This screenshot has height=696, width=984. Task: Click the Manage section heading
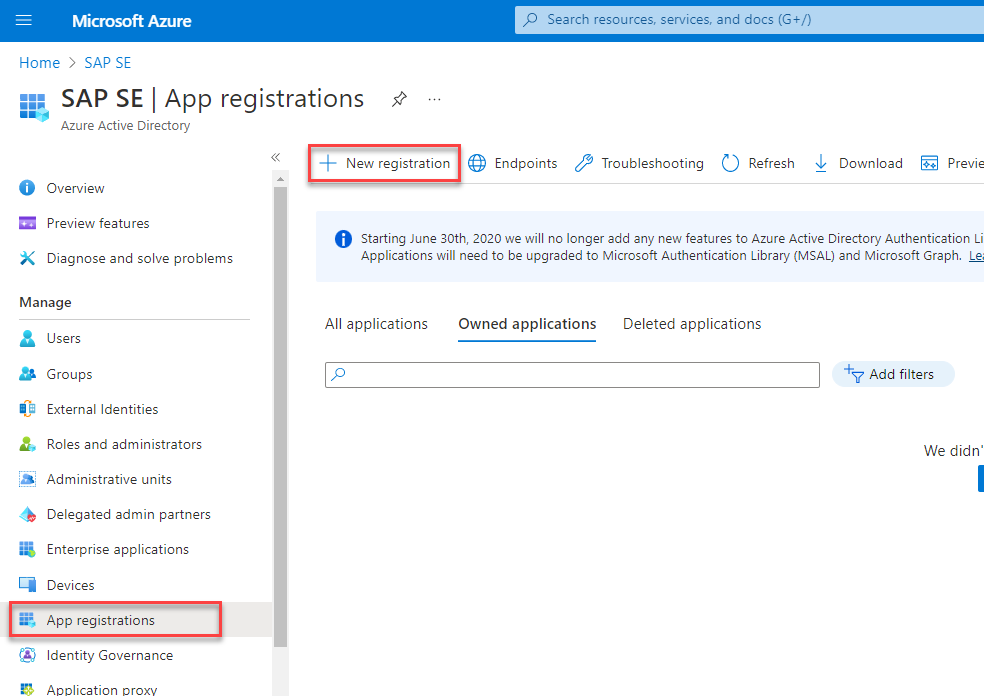[x=45, y=302]
